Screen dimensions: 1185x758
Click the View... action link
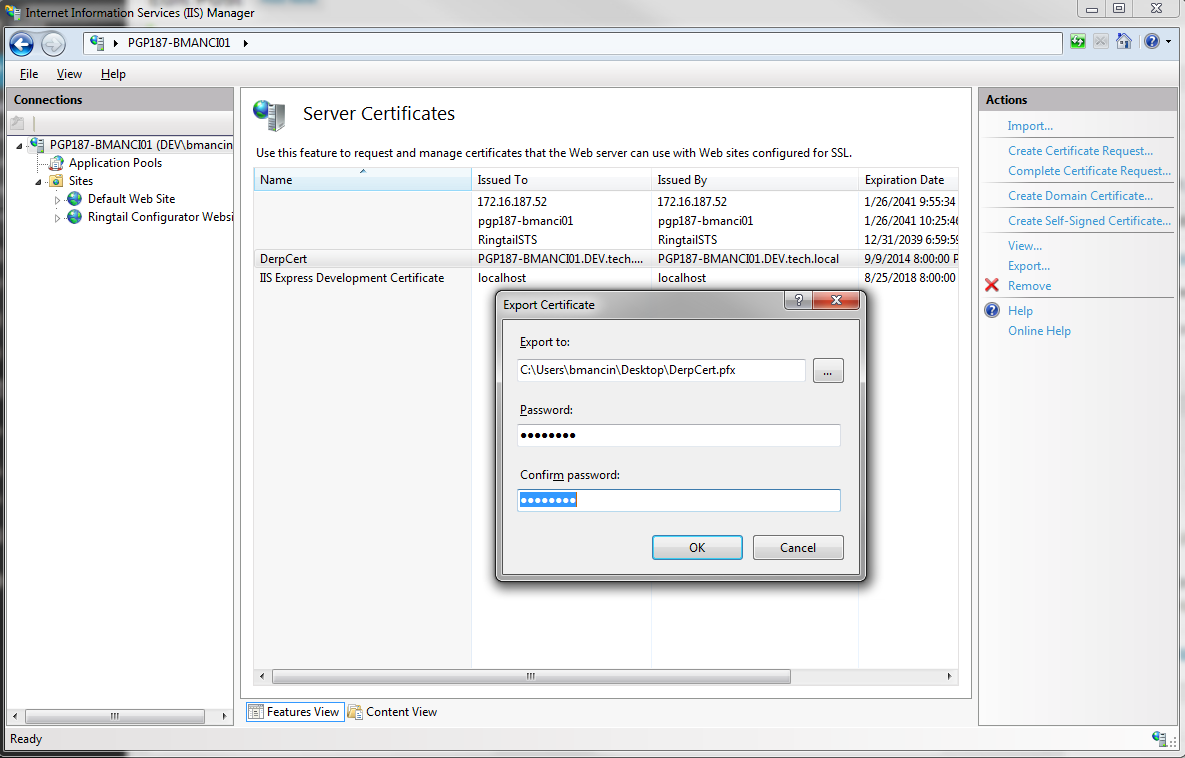(1025, 246)
